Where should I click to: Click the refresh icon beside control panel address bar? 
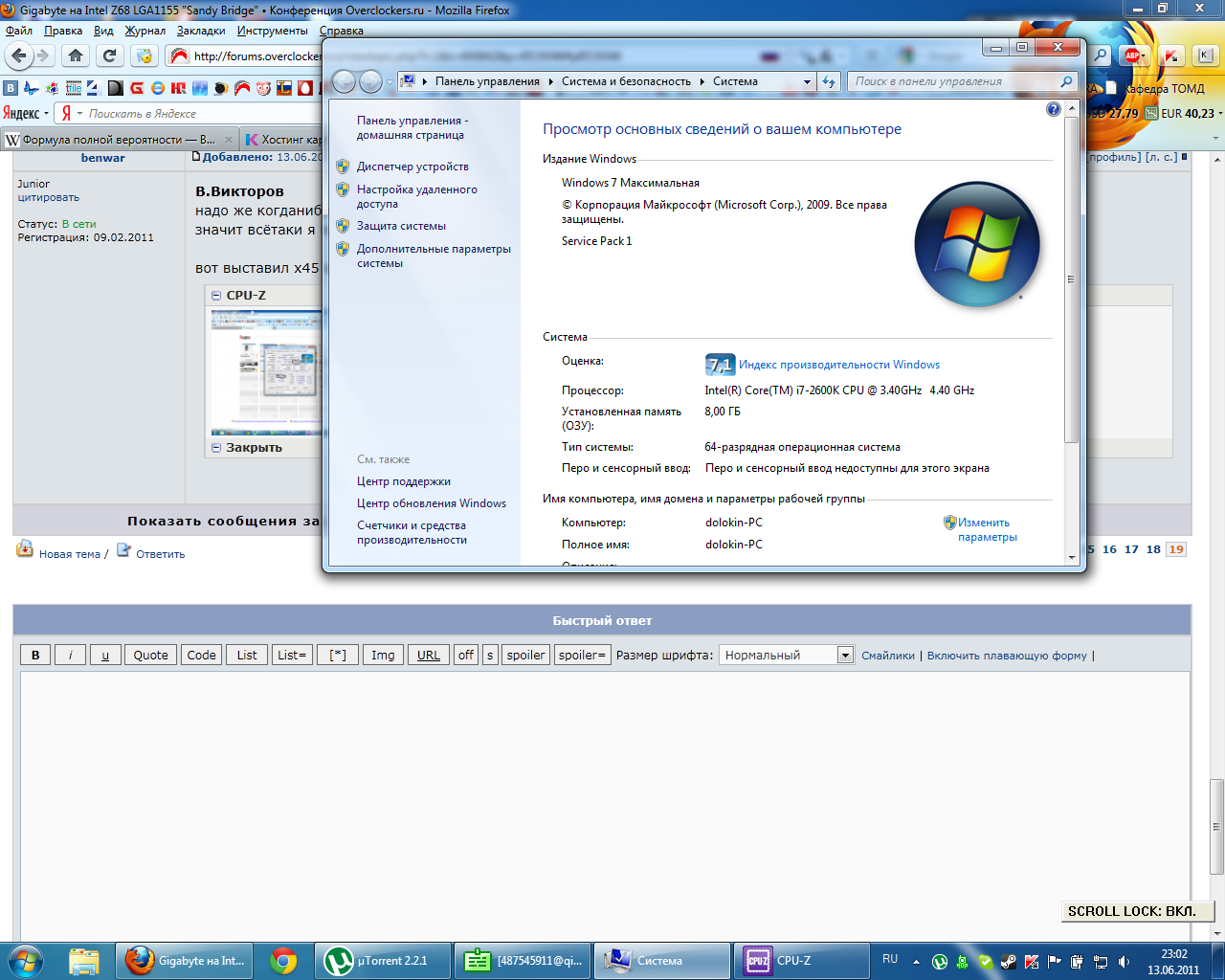829,81
